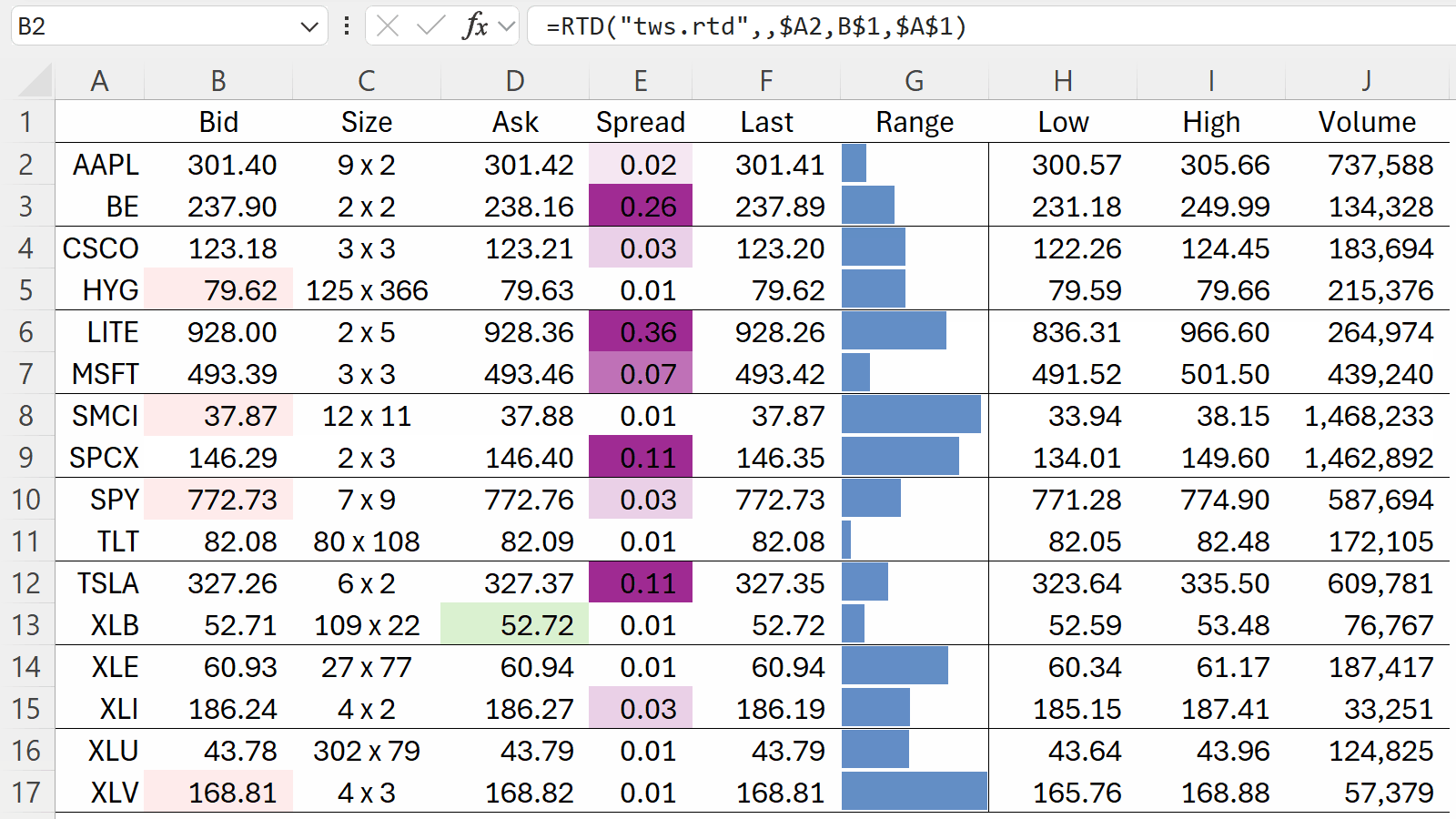Select the TSLA ticker cell
1456x819 pixels.
click(100, 582)
